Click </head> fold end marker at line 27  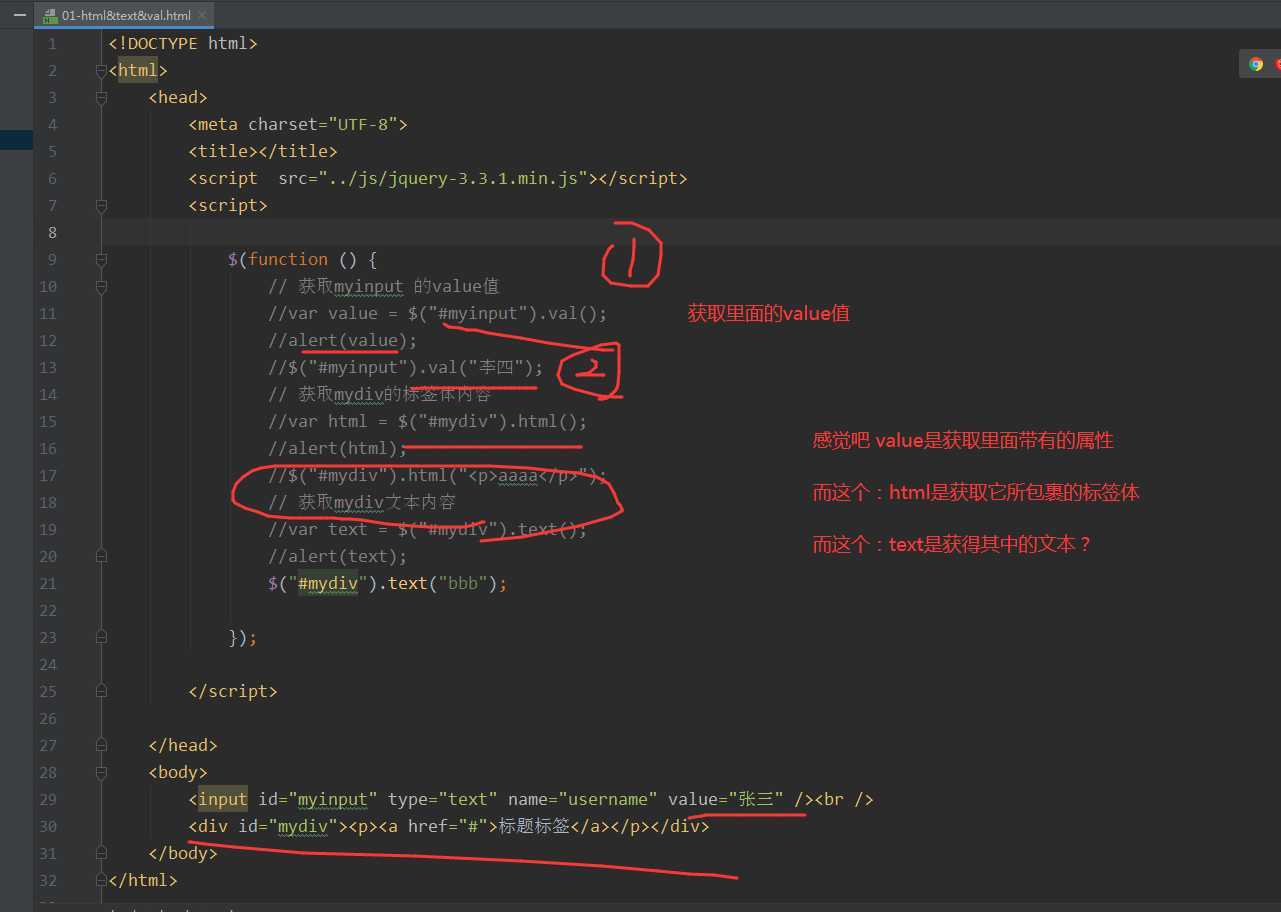[x=101, y=746]
